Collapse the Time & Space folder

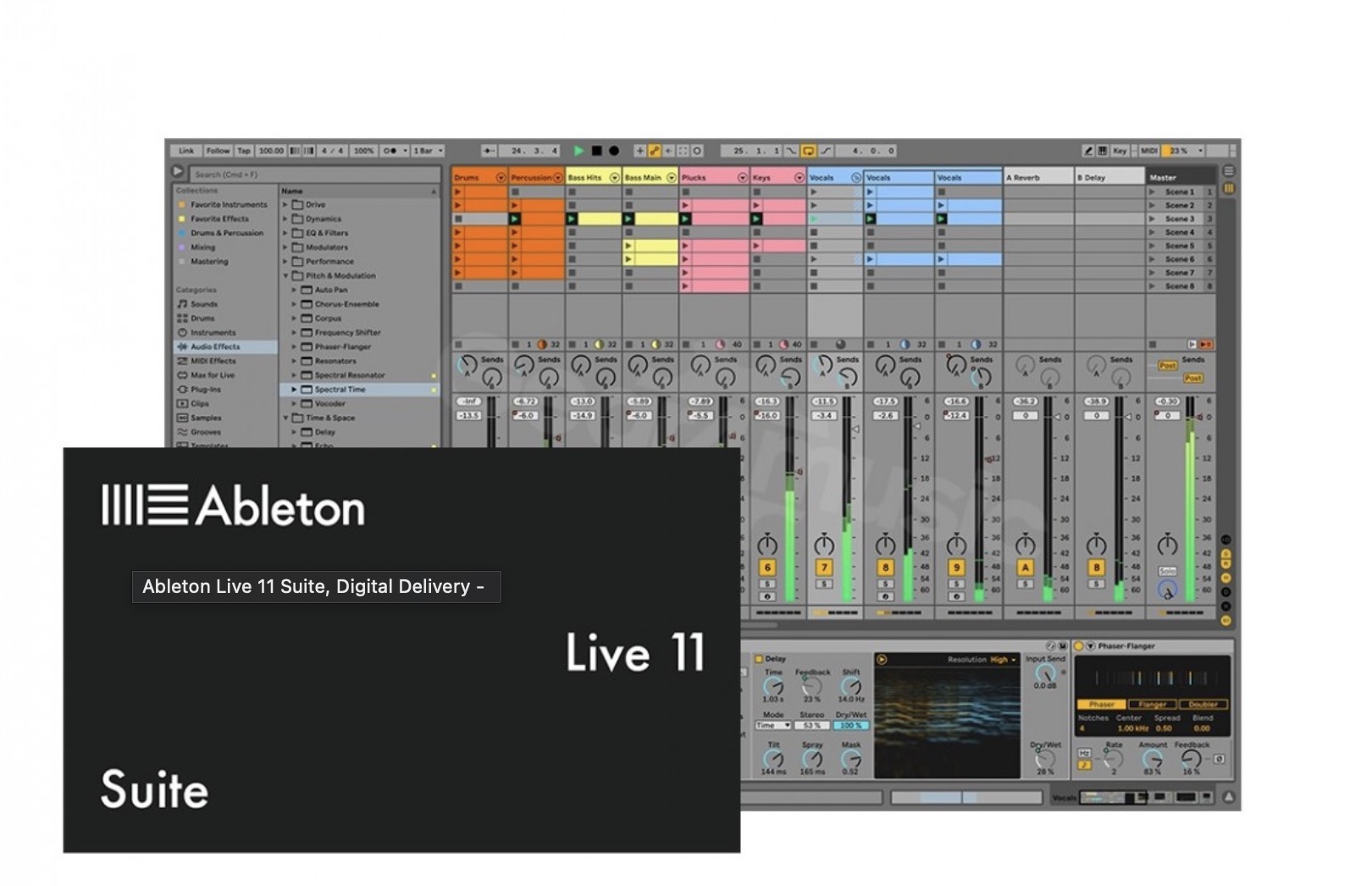tap(285, 418)
